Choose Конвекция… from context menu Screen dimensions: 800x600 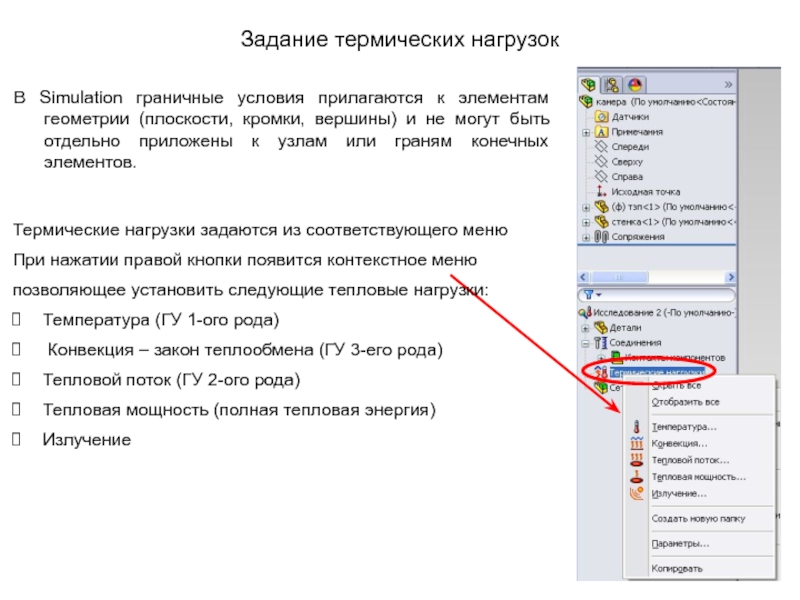pyautogui.click(x=679, y=443)
